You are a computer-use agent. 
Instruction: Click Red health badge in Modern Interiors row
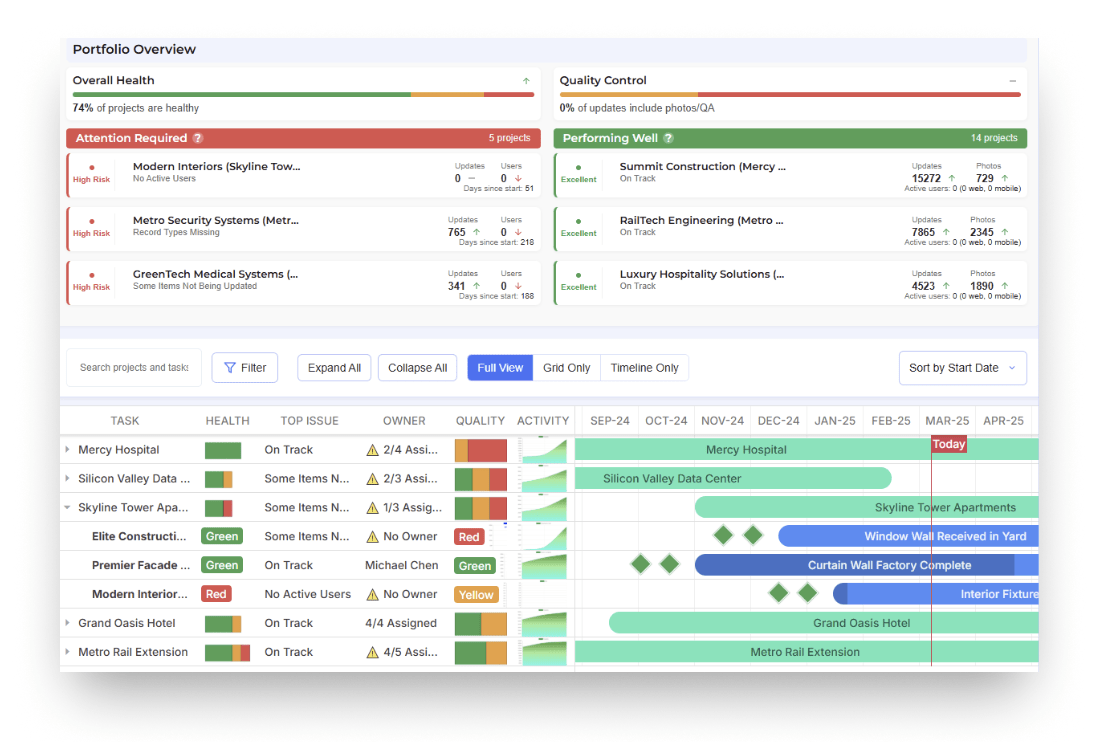[216, 594]
